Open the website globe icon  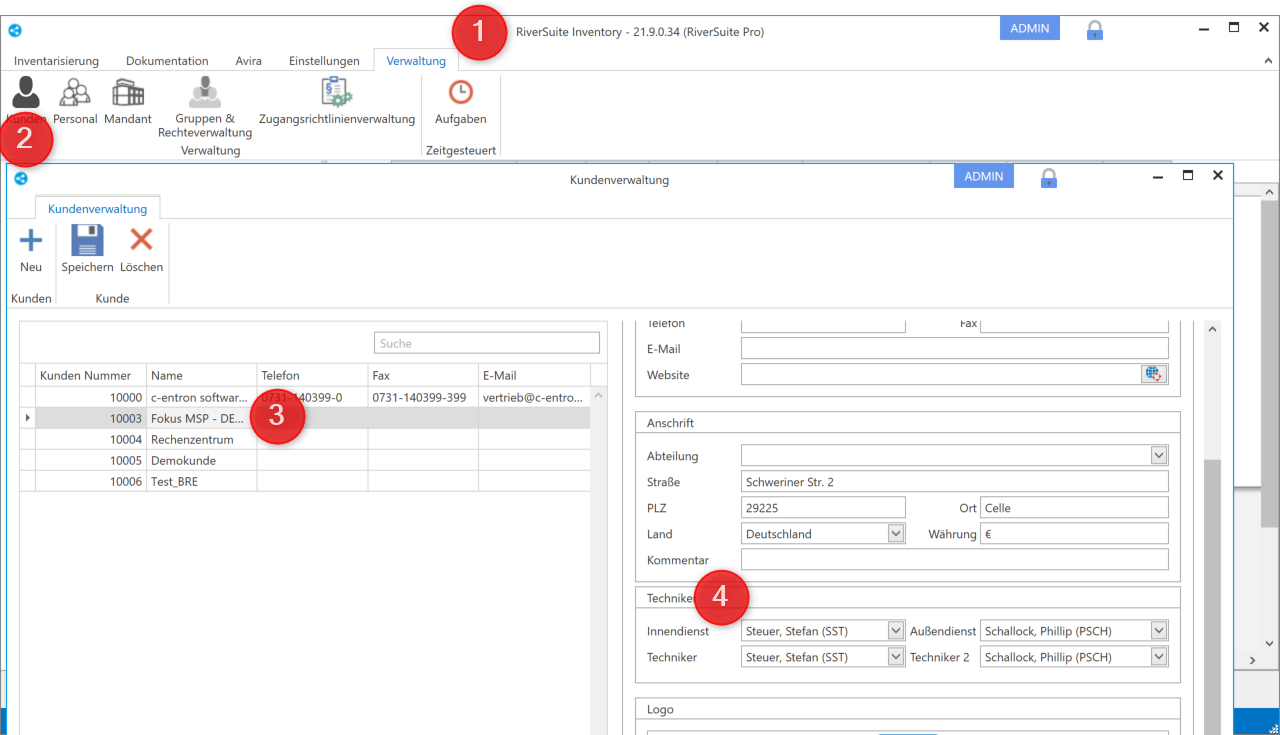click(1154, 374)
